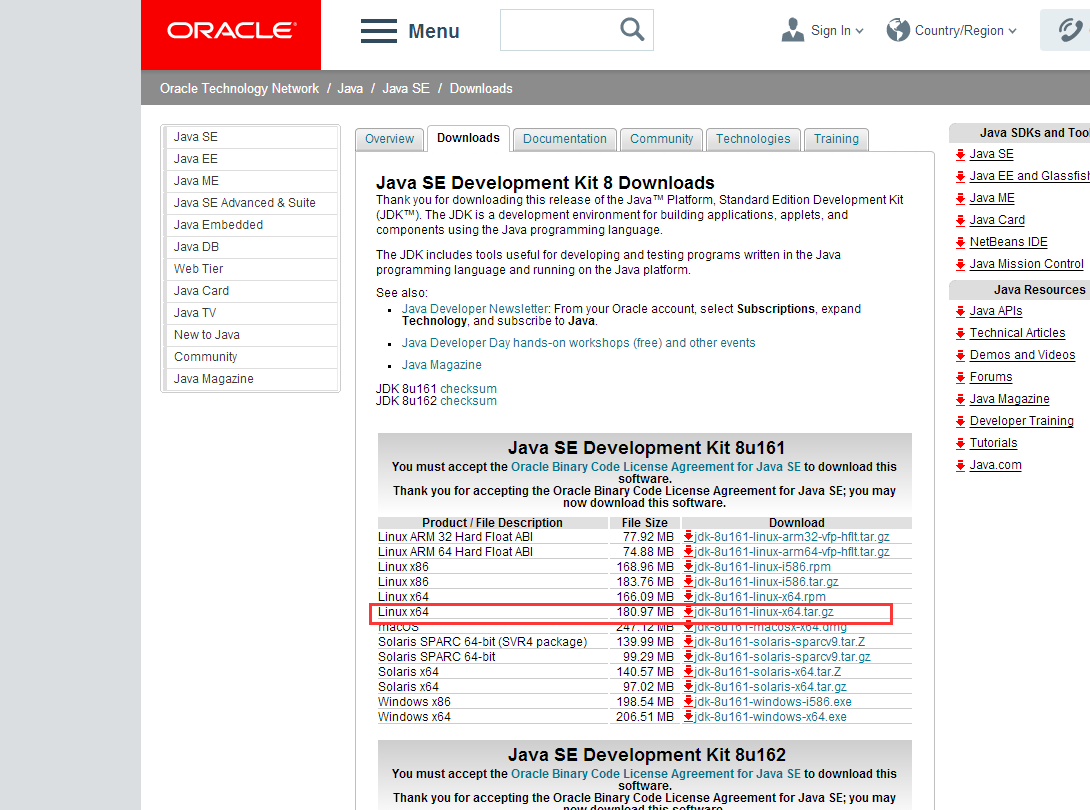Click download arrow icon for jdk-8u161-solaris-x64.tar.gz
Screen dimensions: 1090x810
pos(688,687)
